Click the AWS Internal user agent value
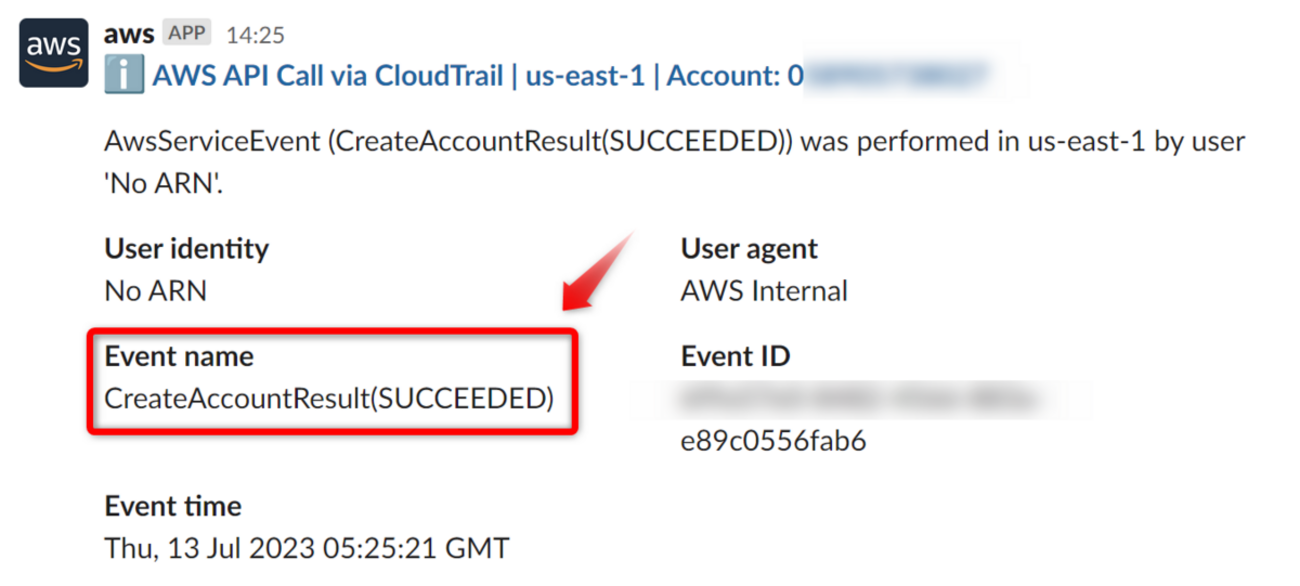 click(764, 291)
